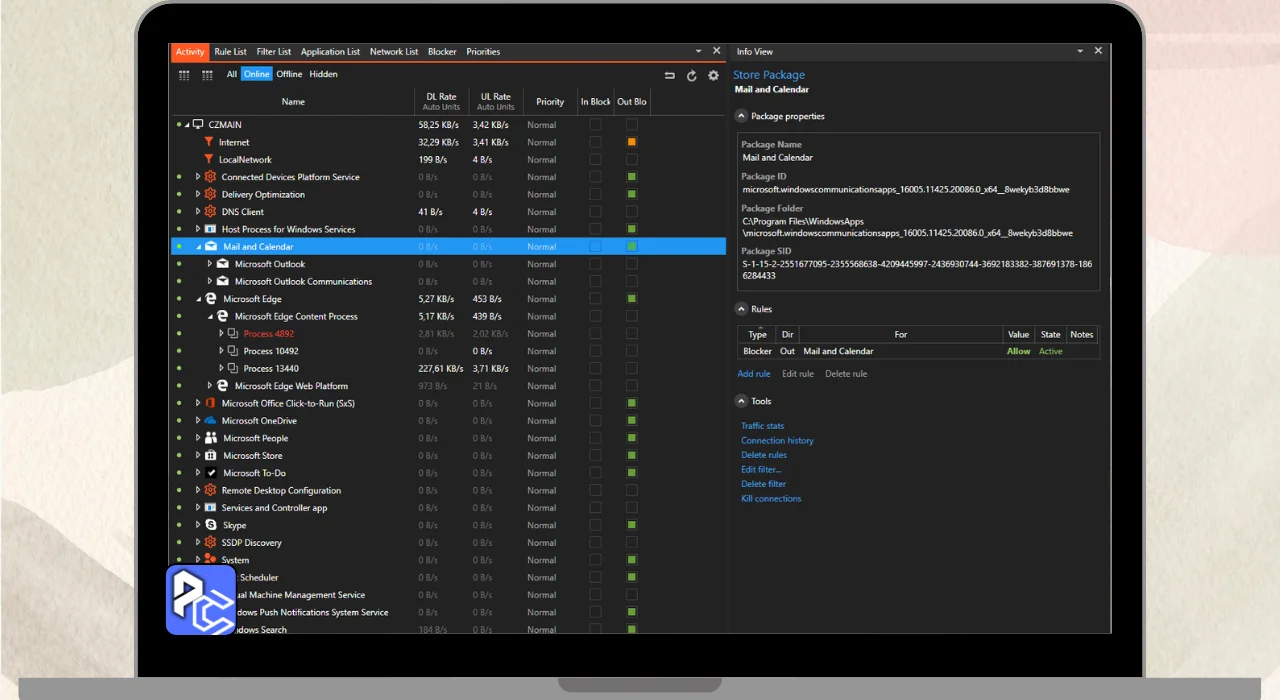
Task: Click the Microsoft OneDrive cloud icon
Action: pos(210,421)
